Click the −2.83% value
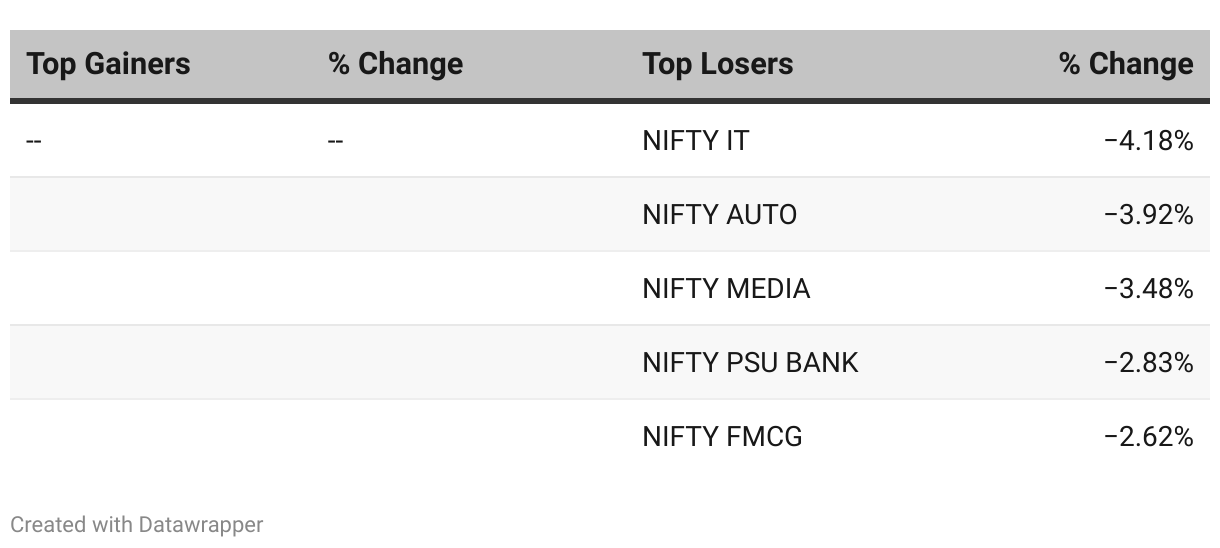Screen dimensions: 1220x548 pos(1148,362)
